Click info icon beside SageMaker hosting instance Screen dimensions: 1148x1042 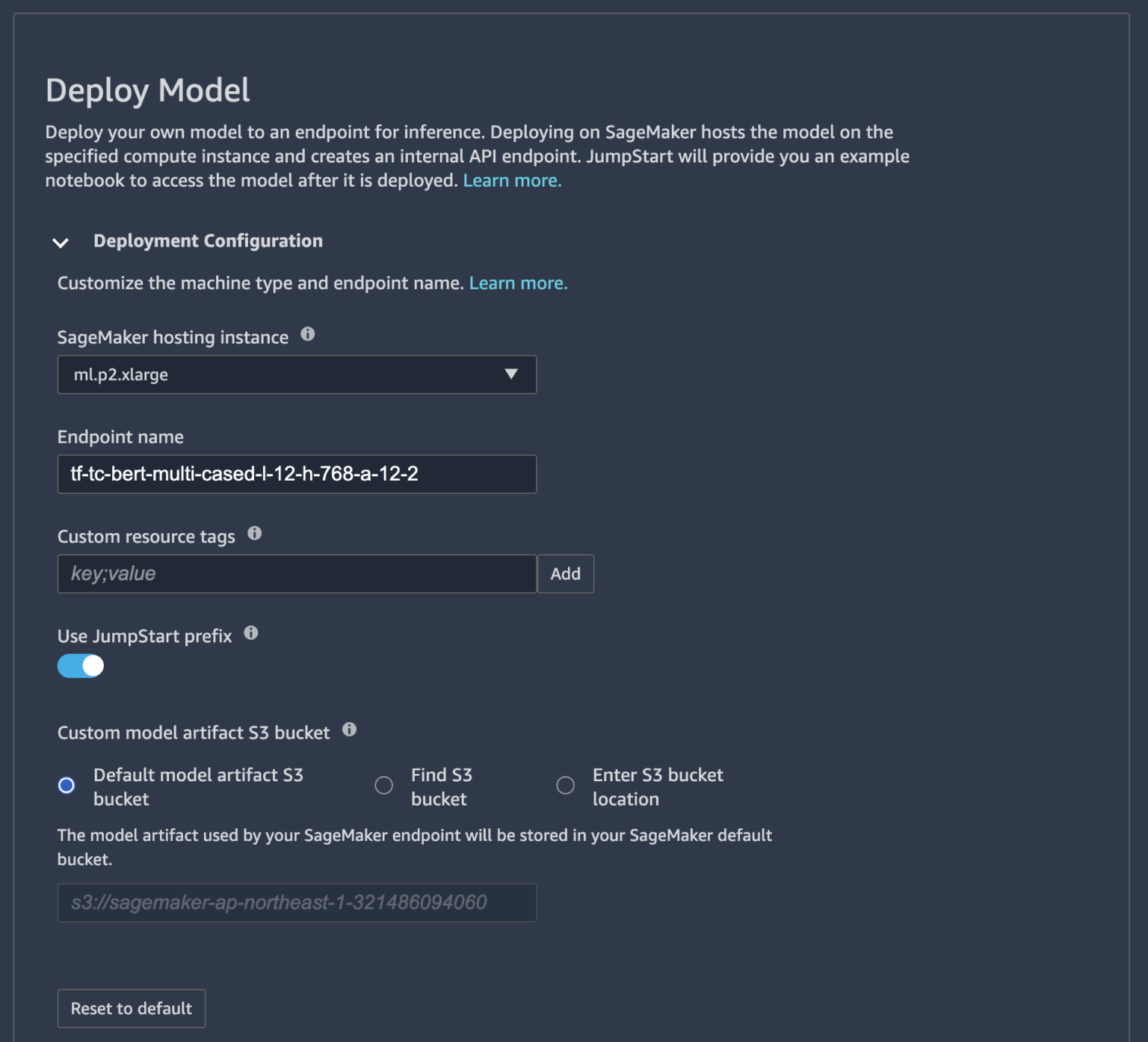coord(307,334)
